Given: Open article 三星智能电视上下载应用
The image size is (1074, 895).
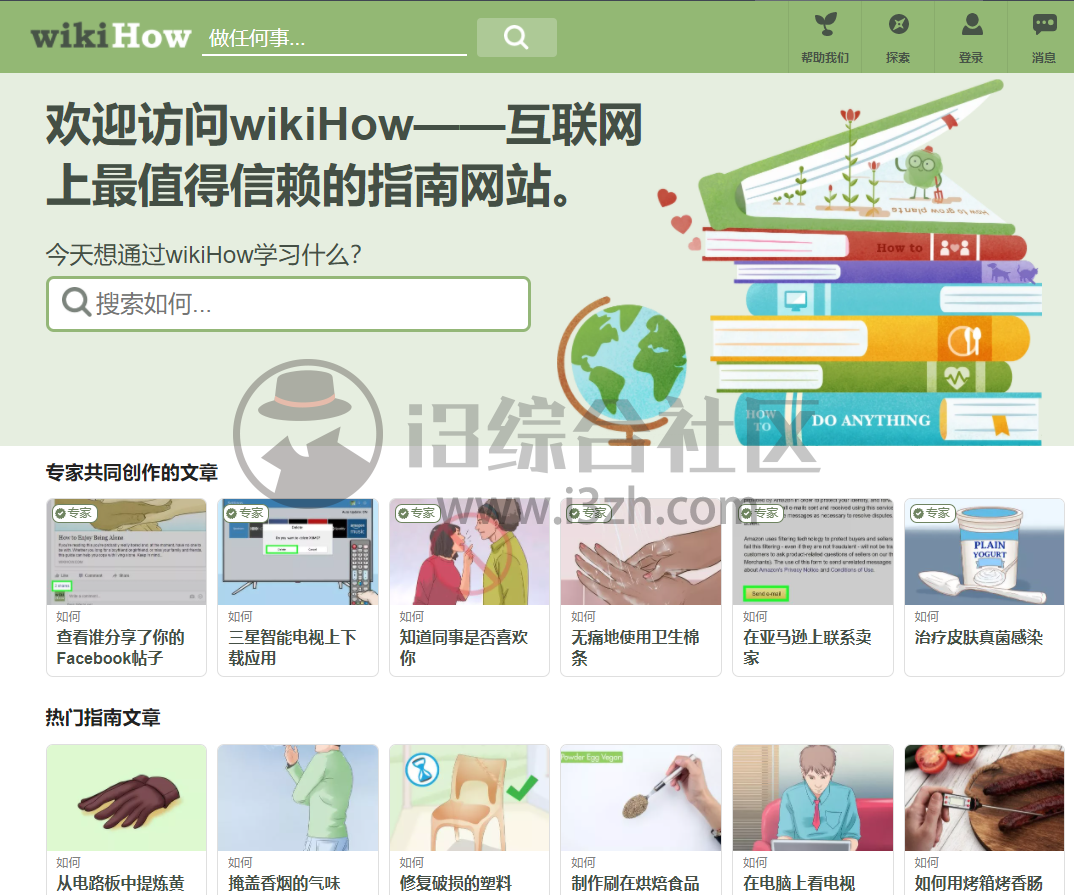Looking at the screenshot, I should tap(292, 648).
